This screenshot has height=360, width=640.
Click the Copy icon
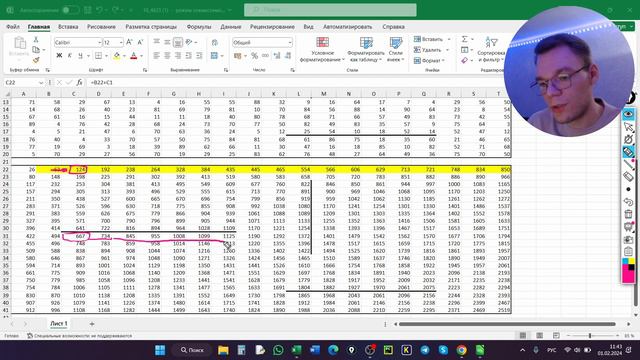click(x=36, y=49)
